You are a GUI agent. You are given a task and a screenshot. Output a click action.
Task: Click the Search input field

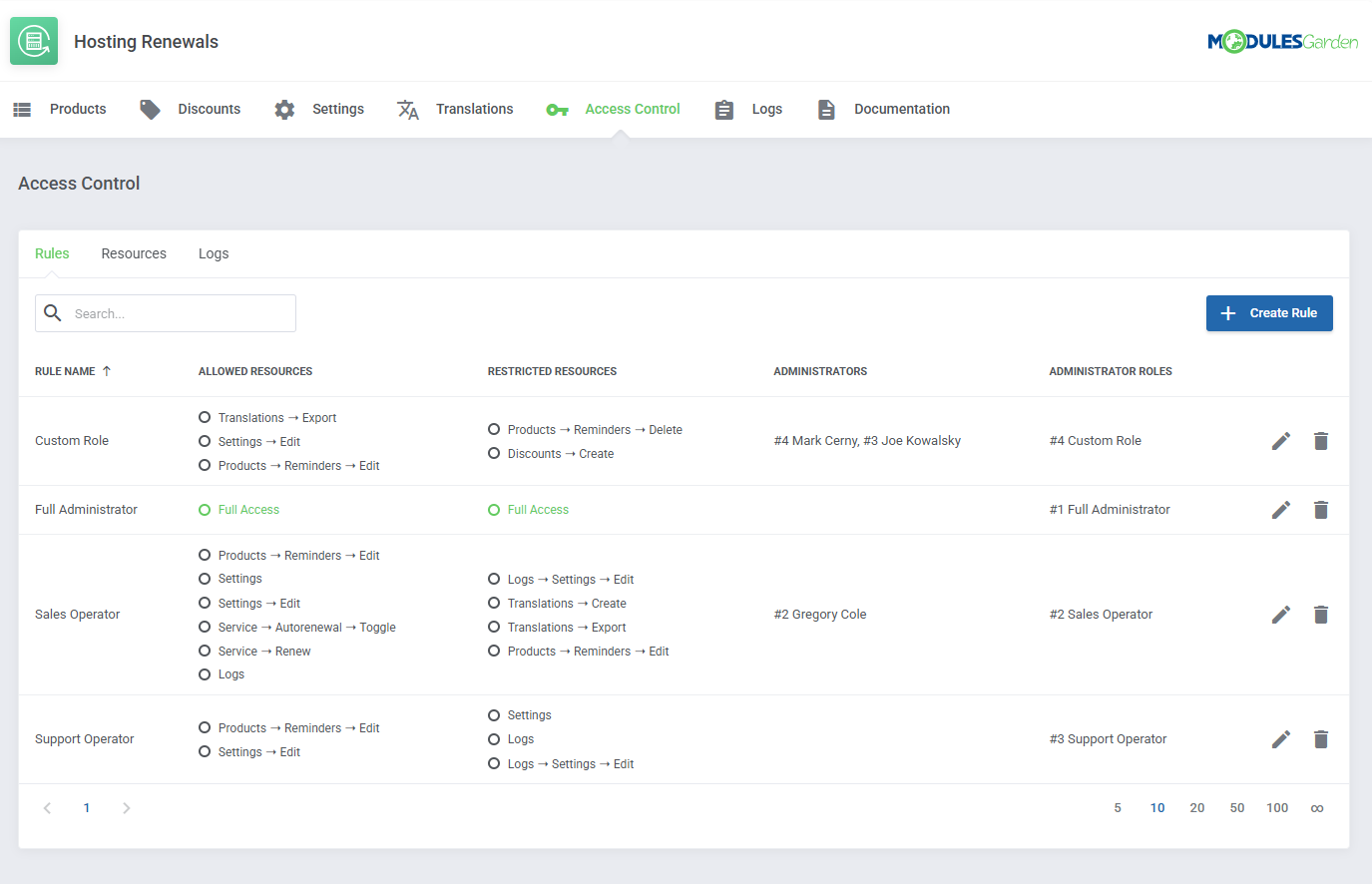point(180,313)
